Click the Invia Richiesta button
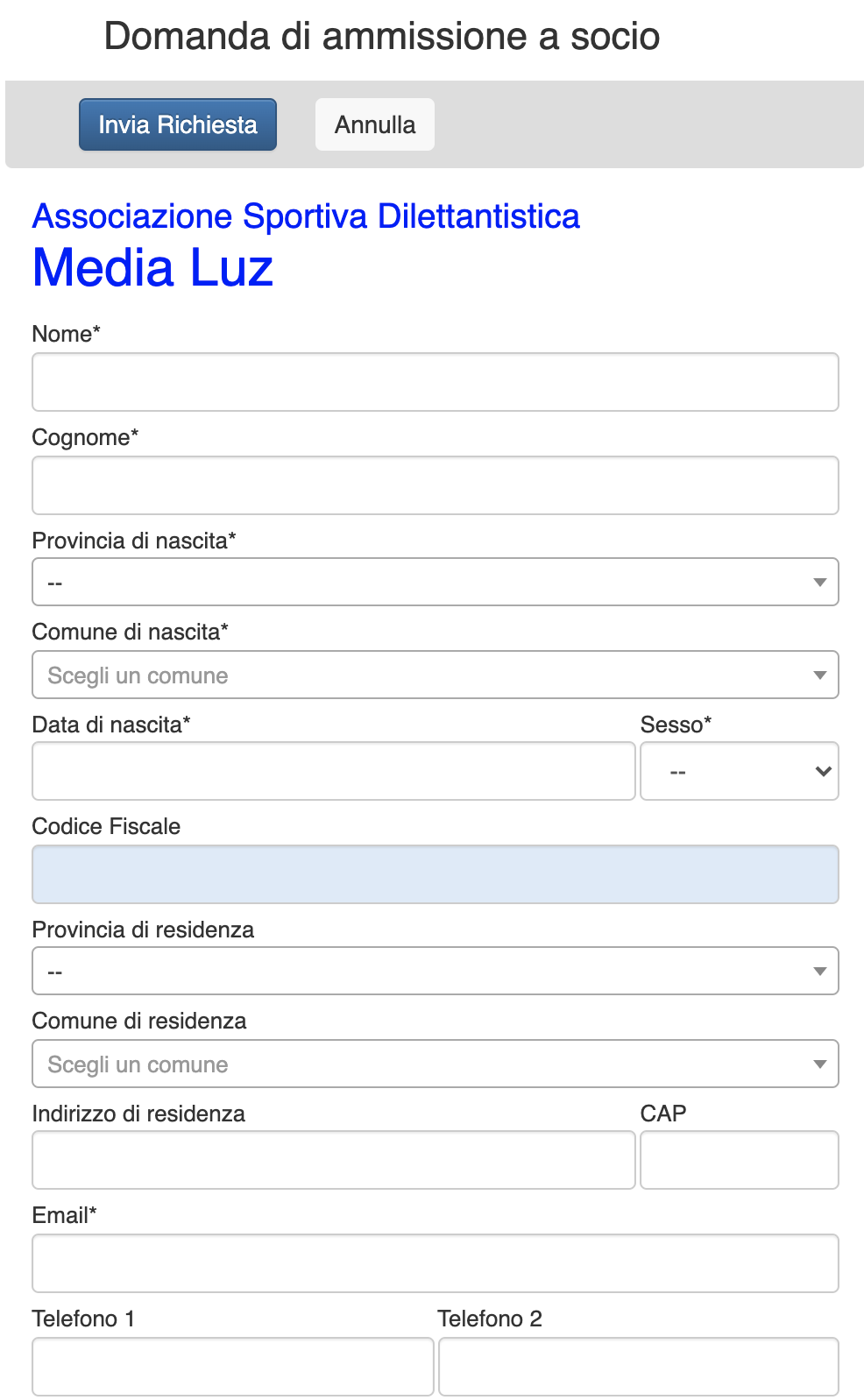The height and width of the screenshot is (1400, 864). coord(178,124)
